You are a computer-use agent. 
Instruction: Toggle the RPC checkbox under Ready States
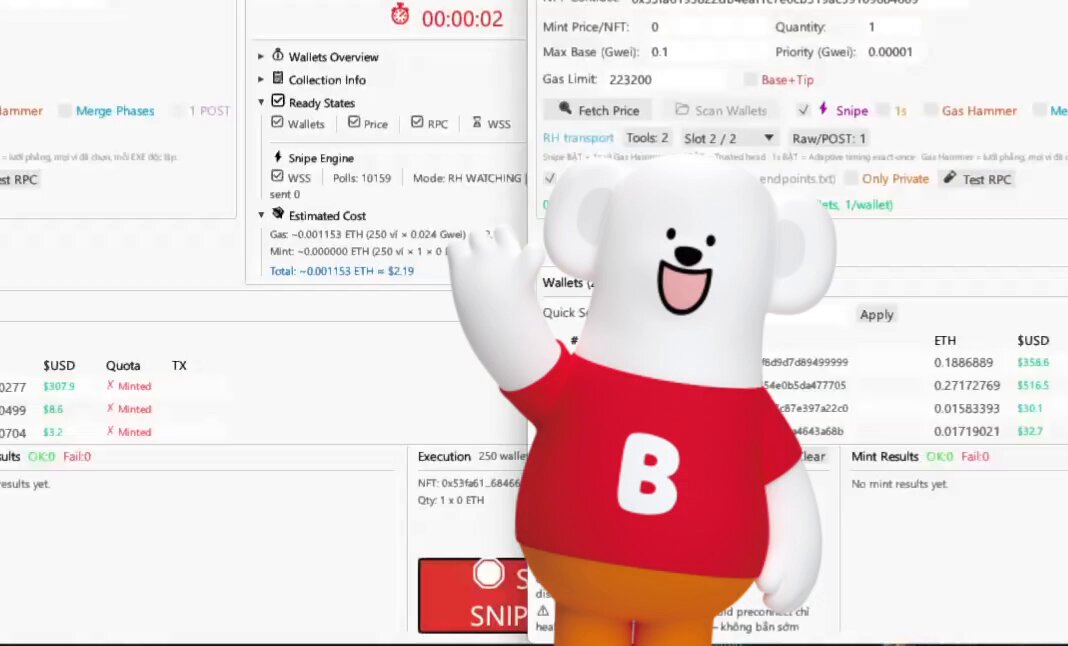(x=417, y=122)
